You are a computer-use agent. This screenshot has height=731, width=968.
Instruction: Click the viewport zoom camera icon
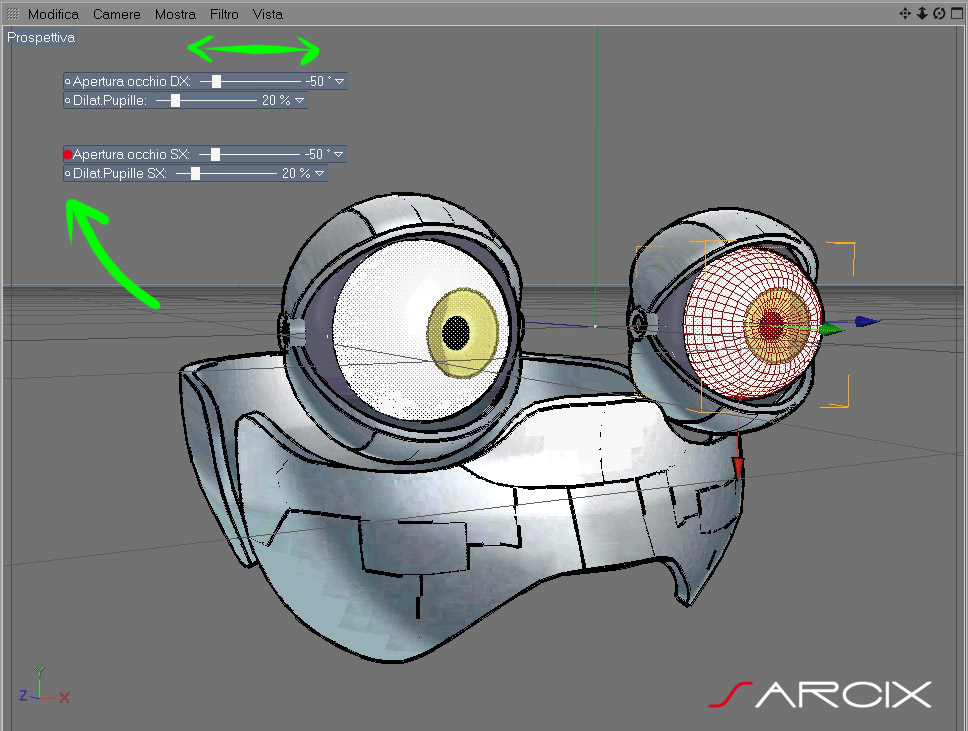[x=922, y=14]
